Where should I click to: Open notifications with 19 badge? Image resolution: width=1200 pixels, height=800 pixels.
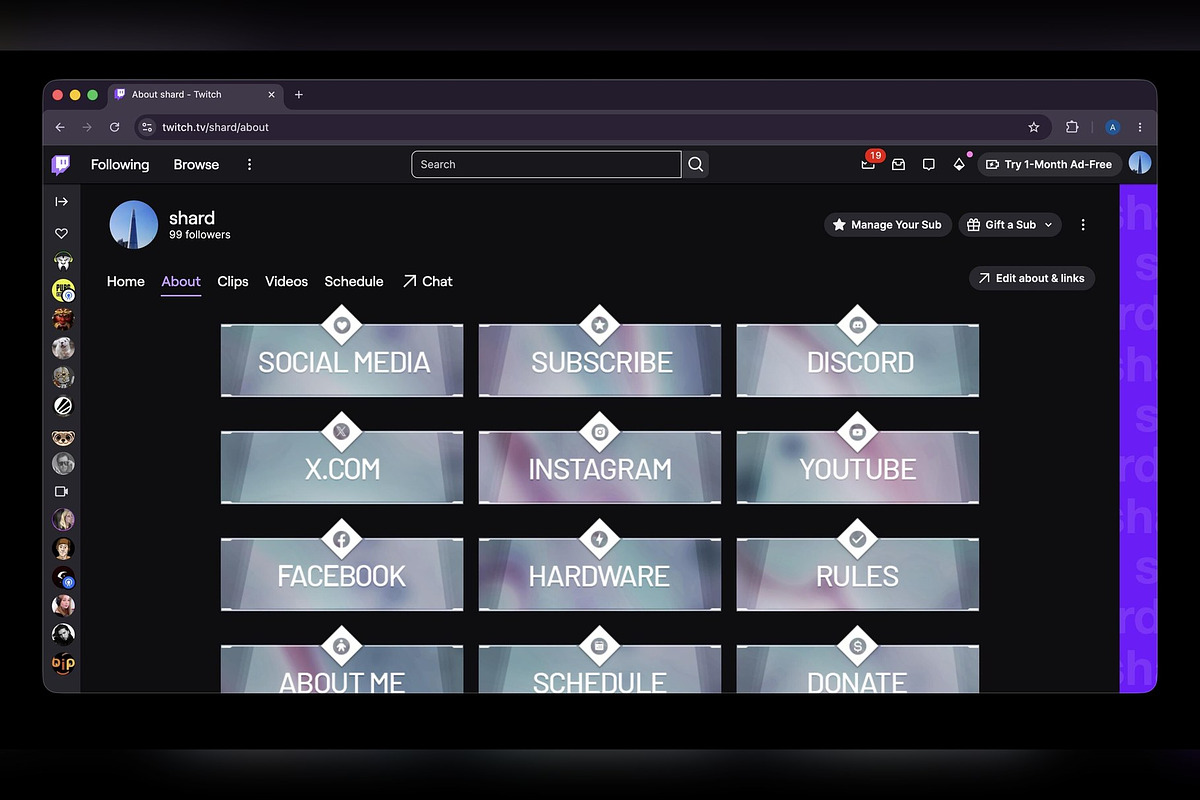[x=868, y=164]
